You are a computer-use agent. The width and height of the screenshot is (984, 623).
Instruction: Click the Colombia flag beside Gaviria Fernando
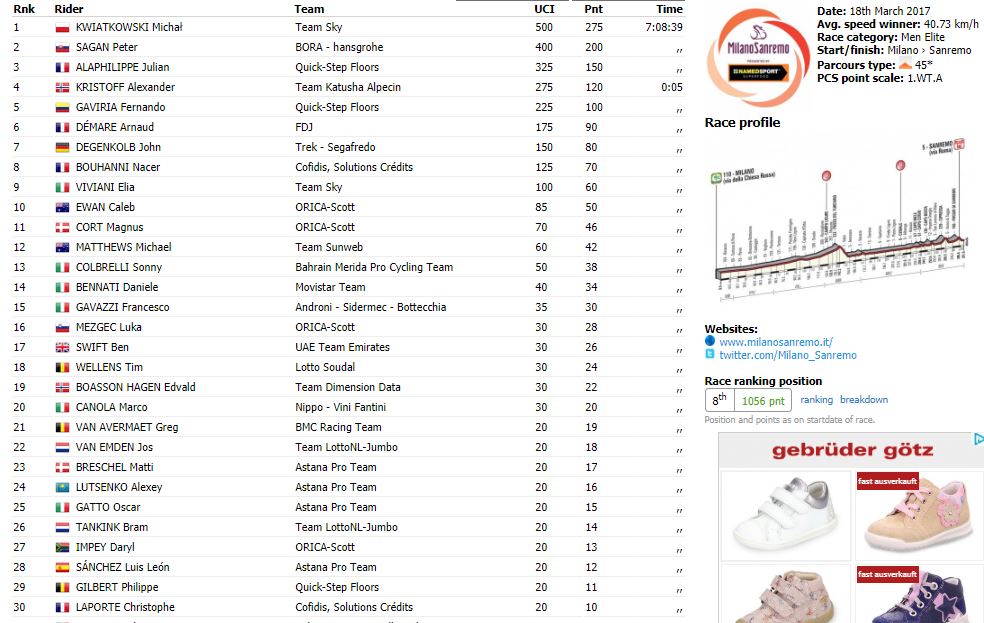tap(62, 108)
